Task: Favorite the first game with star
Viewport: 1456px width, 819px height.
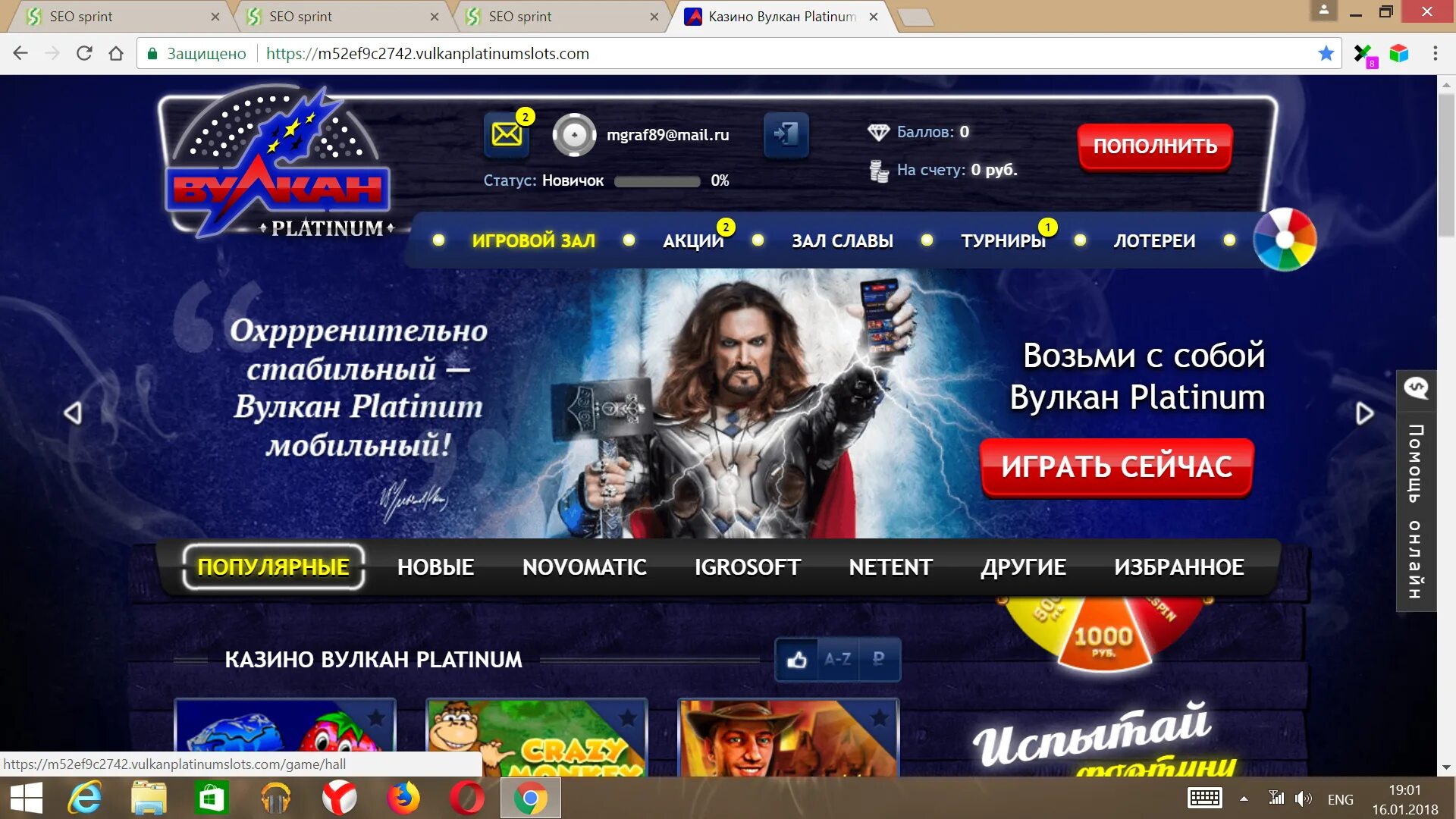Action: point(376,717)
